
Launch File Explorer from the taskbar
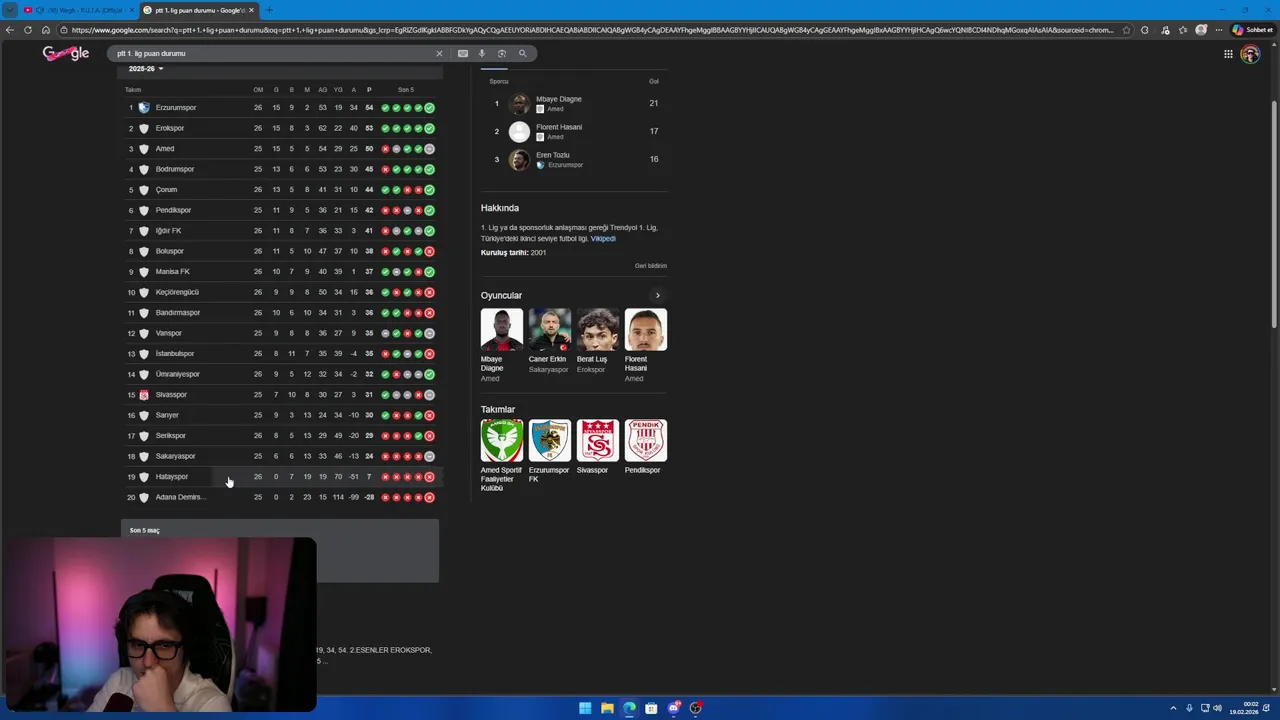click(x=607, y=708)
